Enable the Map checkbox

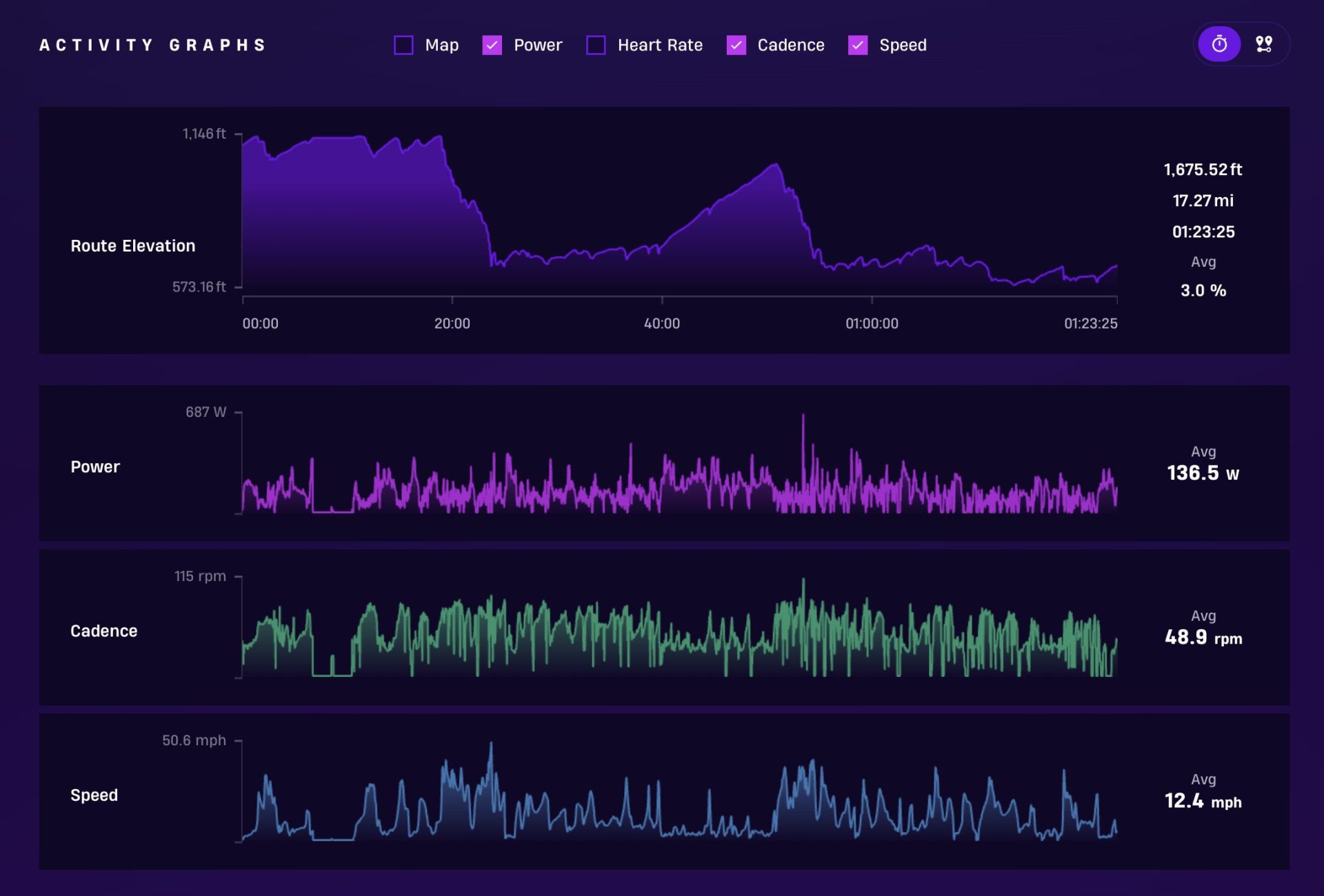pos(403,45)
